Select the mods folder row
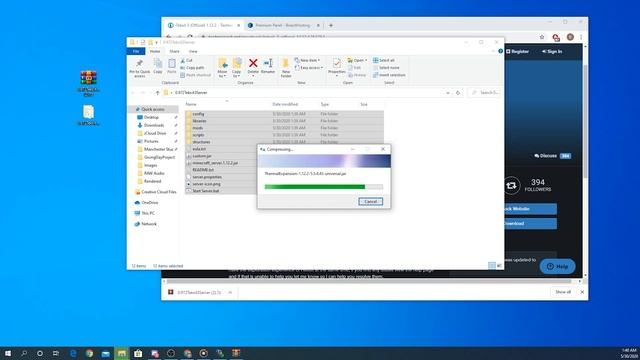Viewport: 640px width, 360px height. [x=284, y=128]
